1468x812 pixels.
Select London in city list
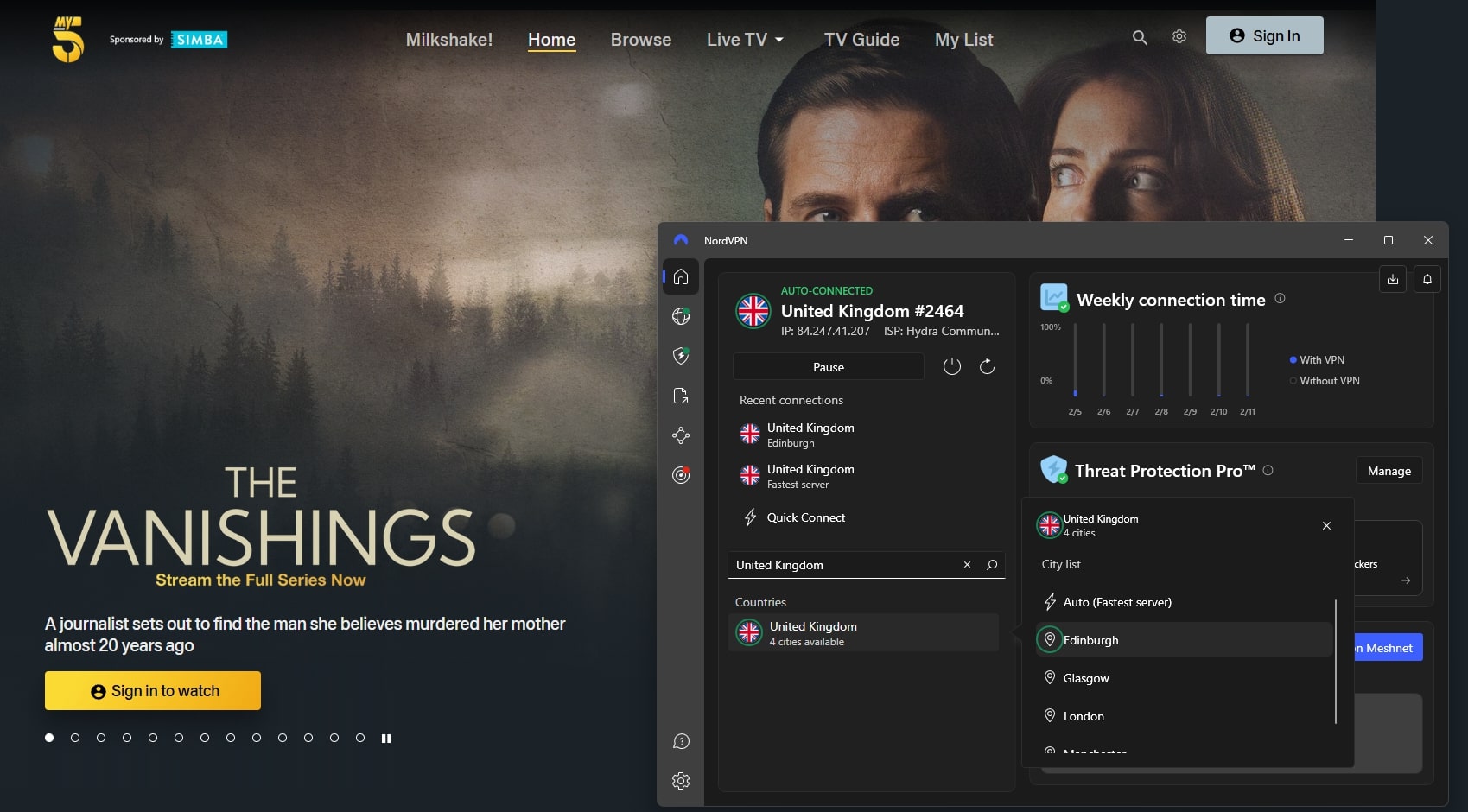[1184, 716]
